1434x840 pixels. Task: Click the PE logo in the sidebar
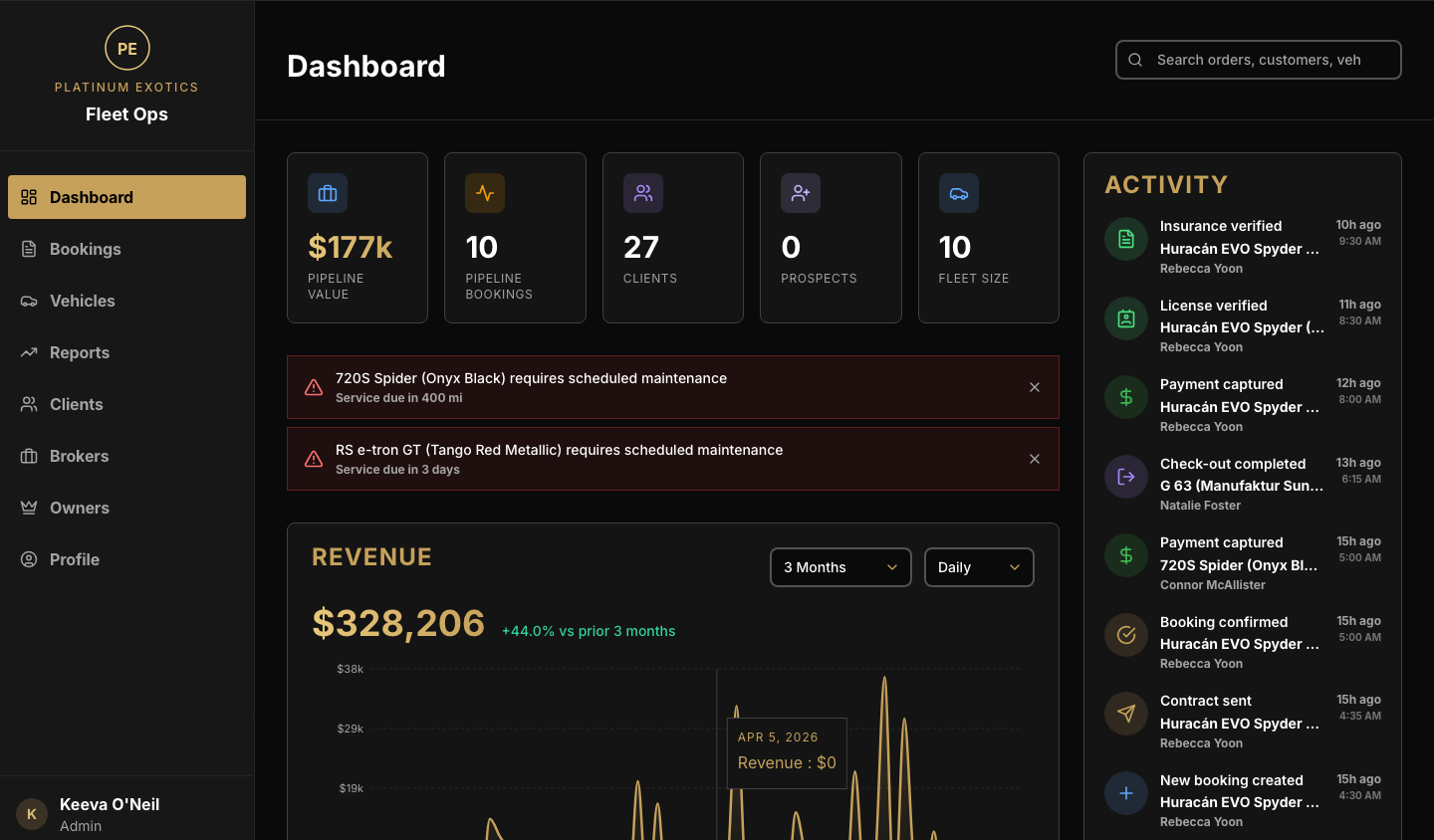(127, 48)
